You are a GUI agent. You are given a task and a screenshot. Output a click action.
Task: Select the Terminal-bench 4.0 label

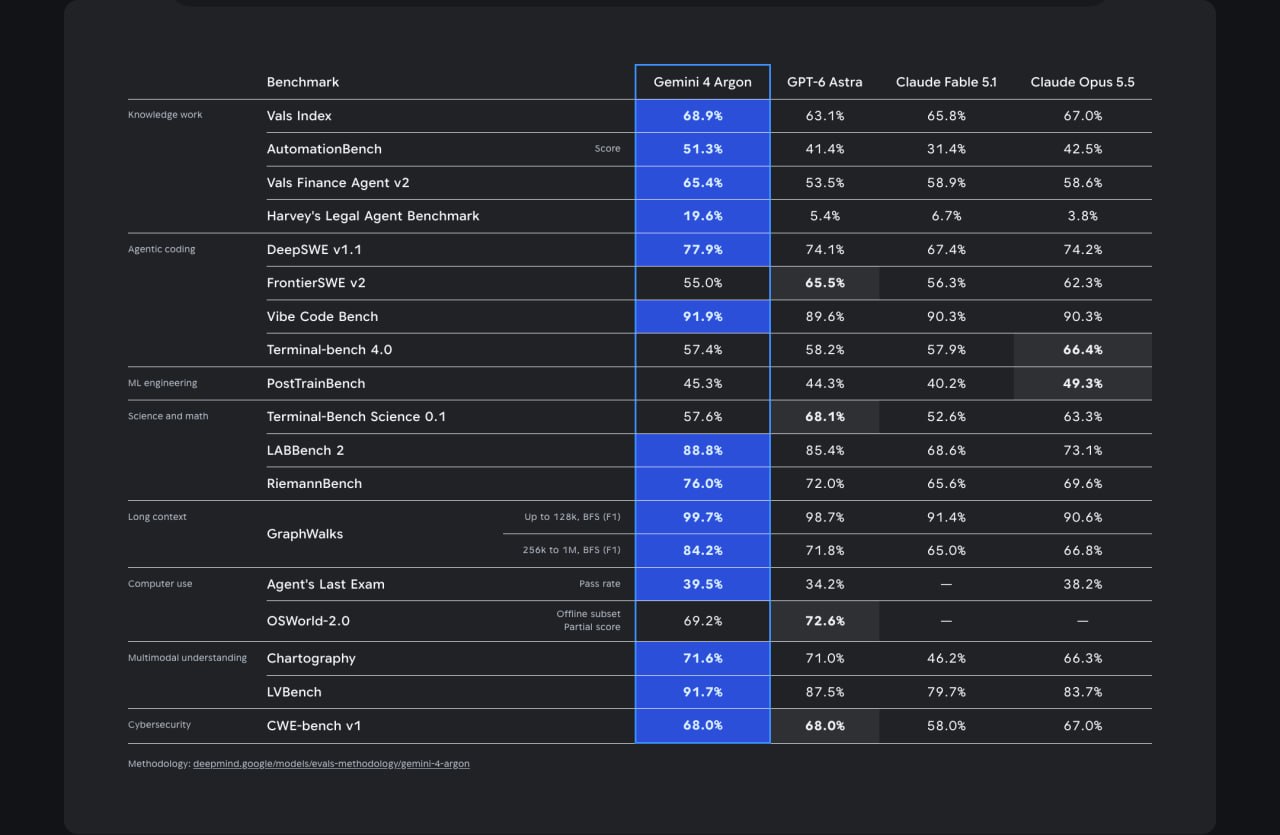click(x=329, y=350)
